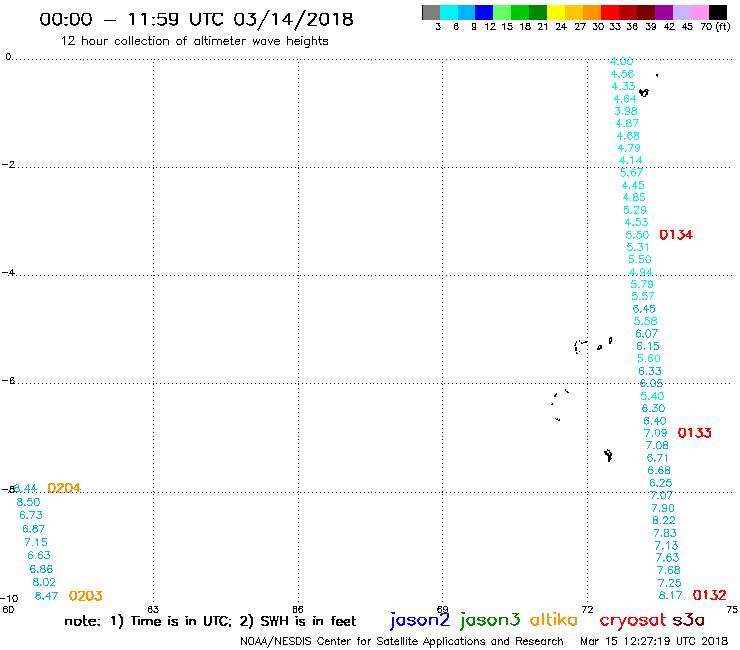Click the longitude axis label 63
The height and width of the screenshot is (650, 740).
pos(153,609)
